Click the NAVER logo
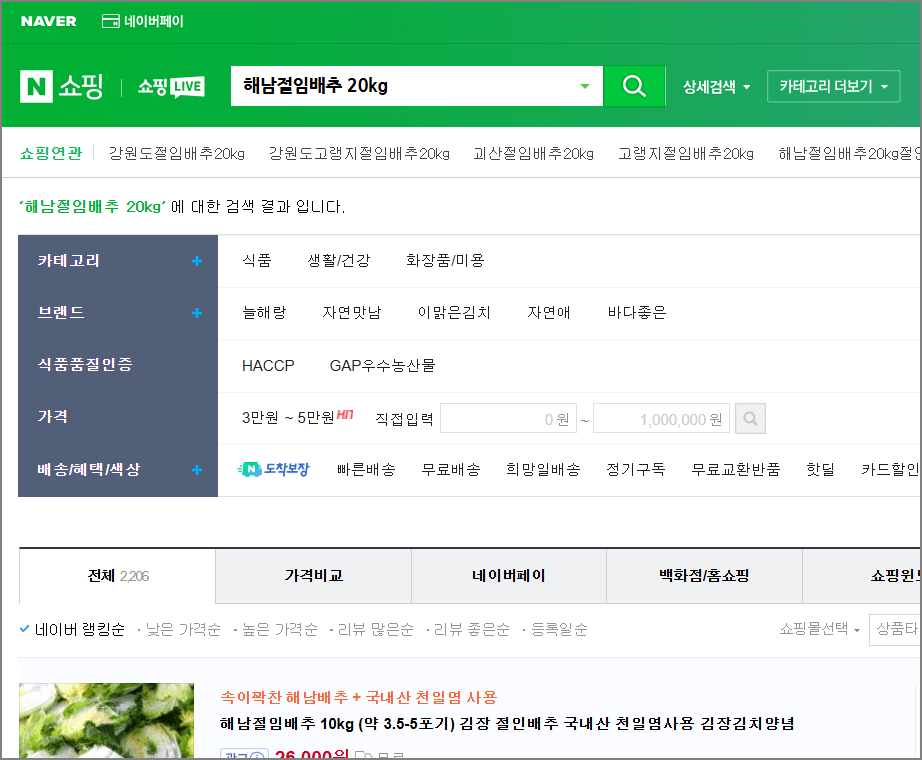Viewport: 922px width, 760px height. coord(48,20)
